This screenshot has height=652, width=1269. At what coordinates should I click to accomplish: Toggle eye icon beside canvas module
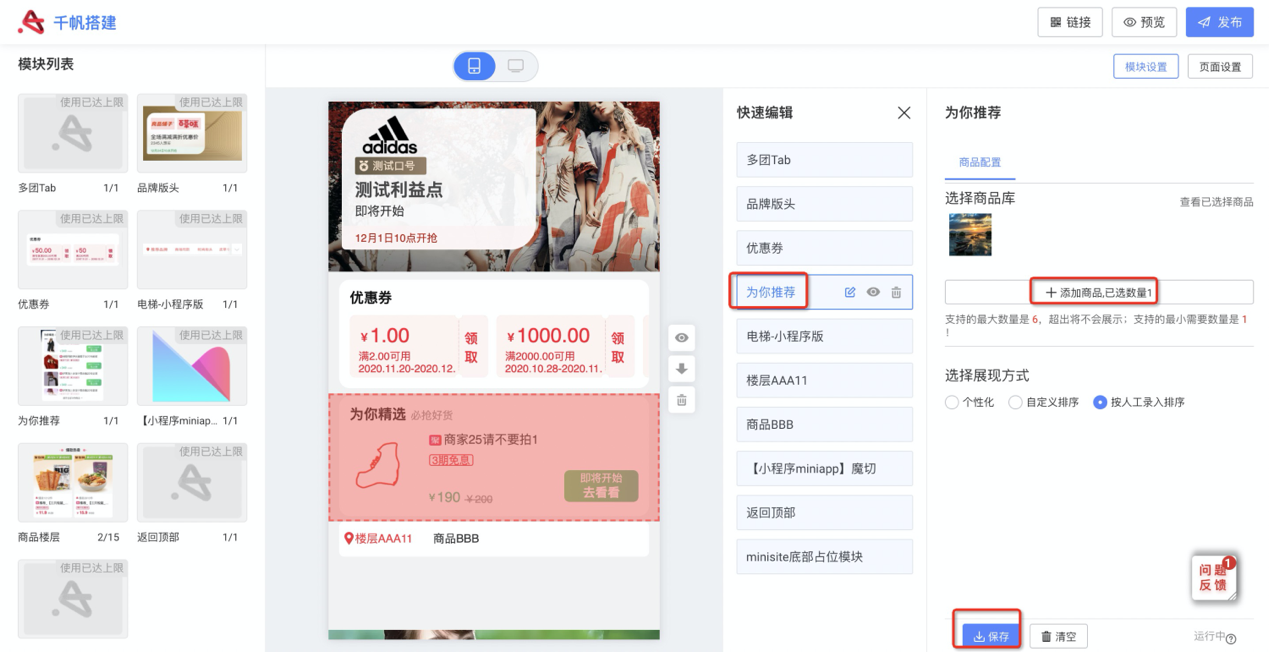click(x=682, y=338)
